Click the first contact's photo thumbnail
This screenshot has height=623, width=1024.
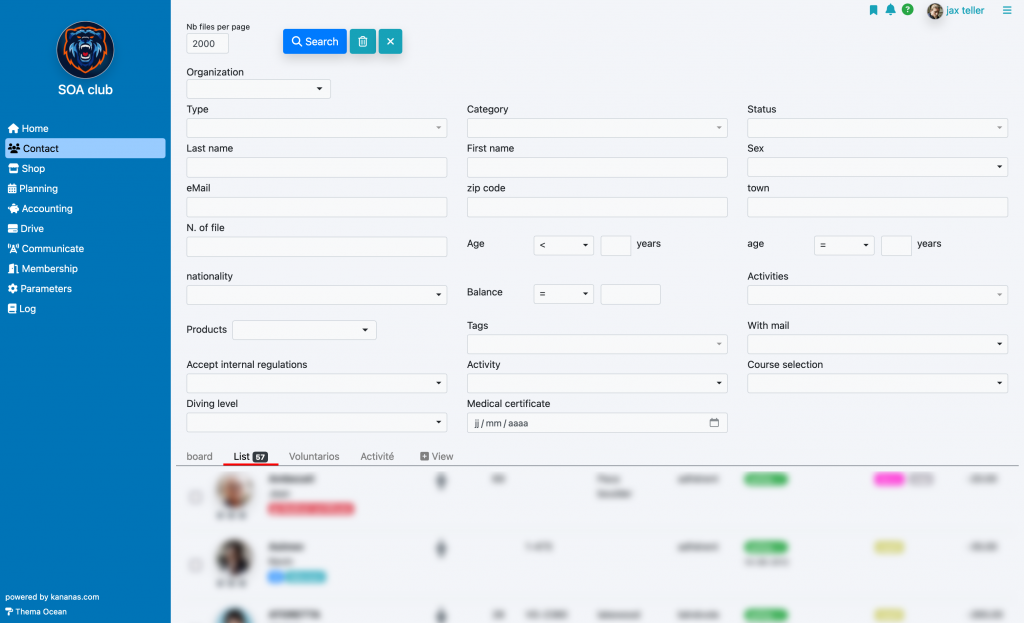pos(234,491)
